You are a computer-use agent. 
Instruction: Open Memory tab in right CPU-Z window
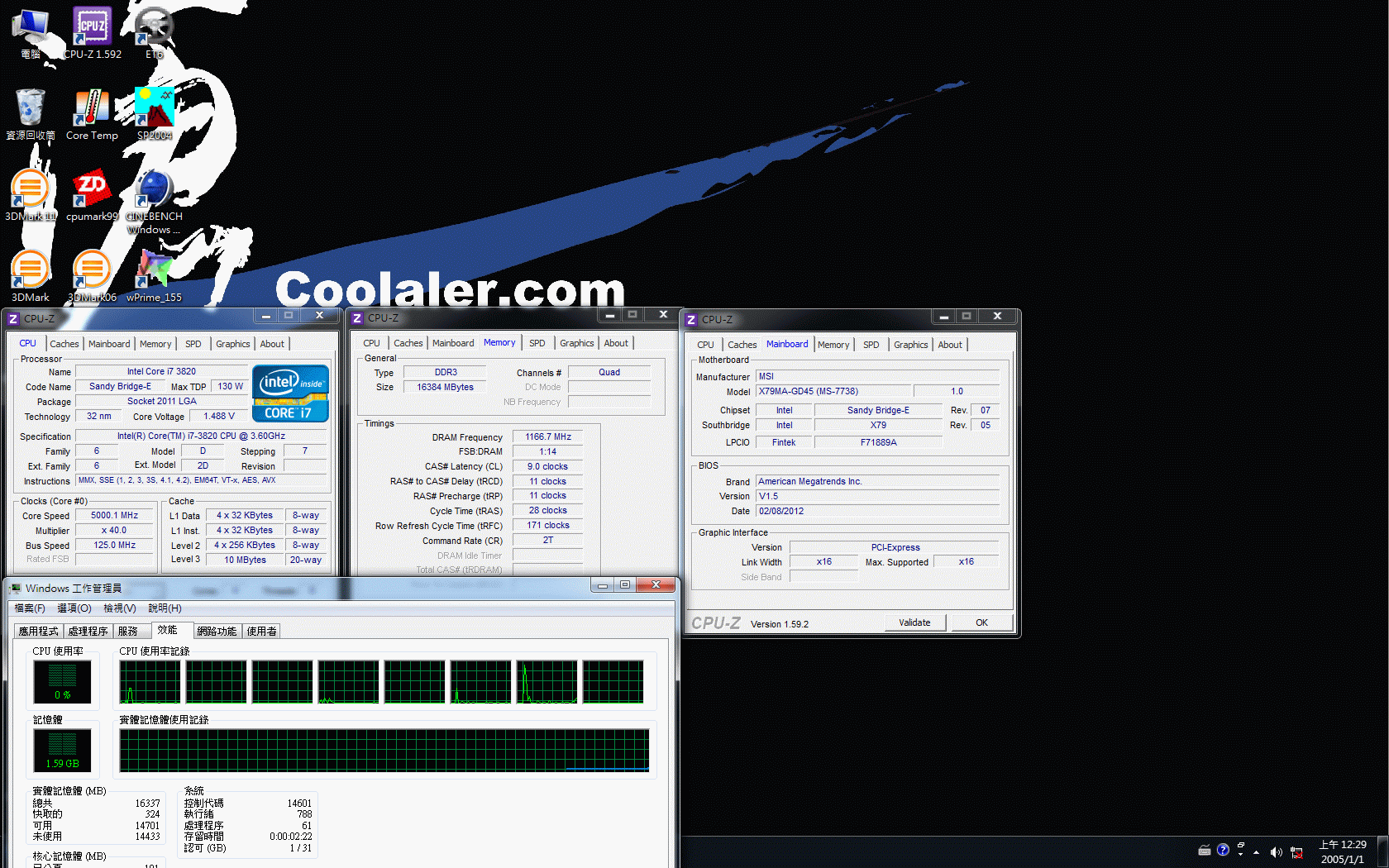click(833, 345)
